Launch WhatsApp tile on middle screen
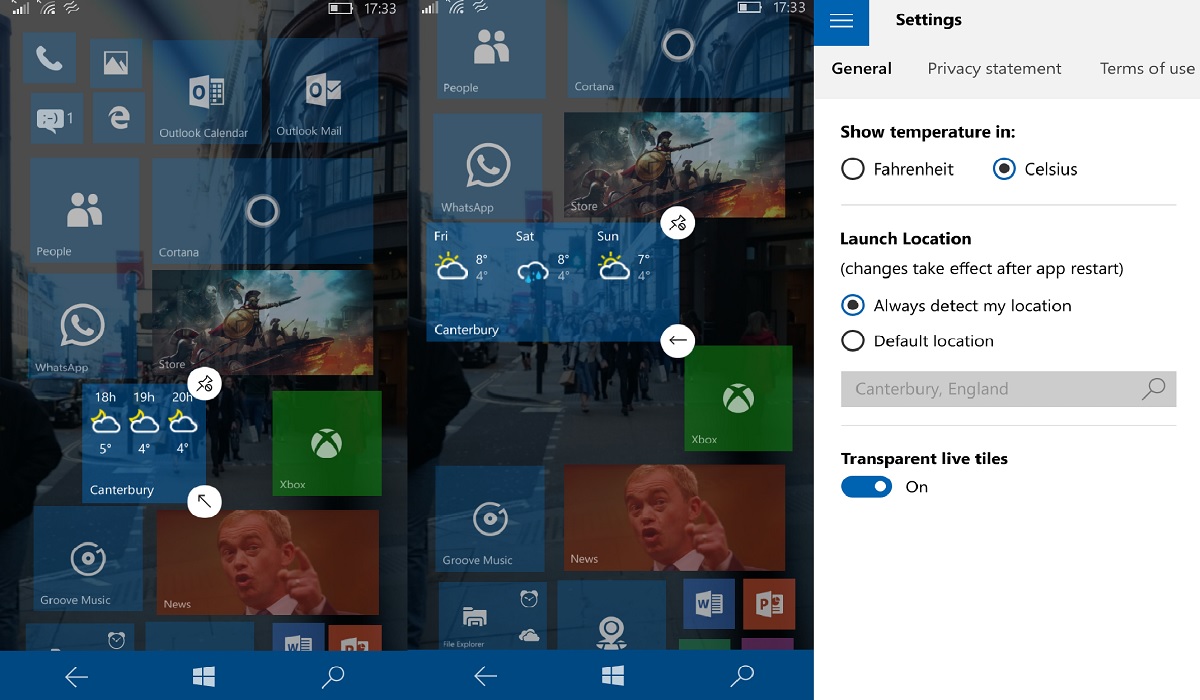The height and width of the screenshot is (700, 1200). click(x=489, y=166)
